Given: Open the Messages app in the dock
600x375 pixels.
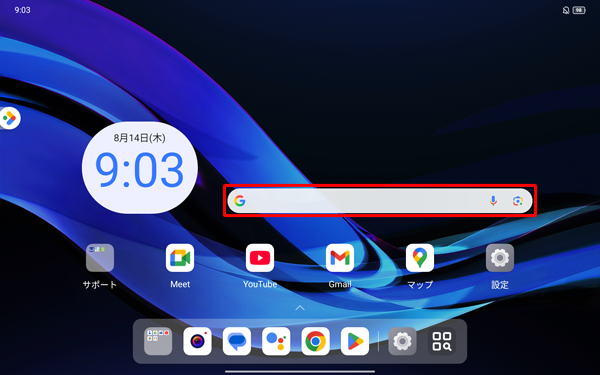Looking at the screenshot, I should point(237,341).
